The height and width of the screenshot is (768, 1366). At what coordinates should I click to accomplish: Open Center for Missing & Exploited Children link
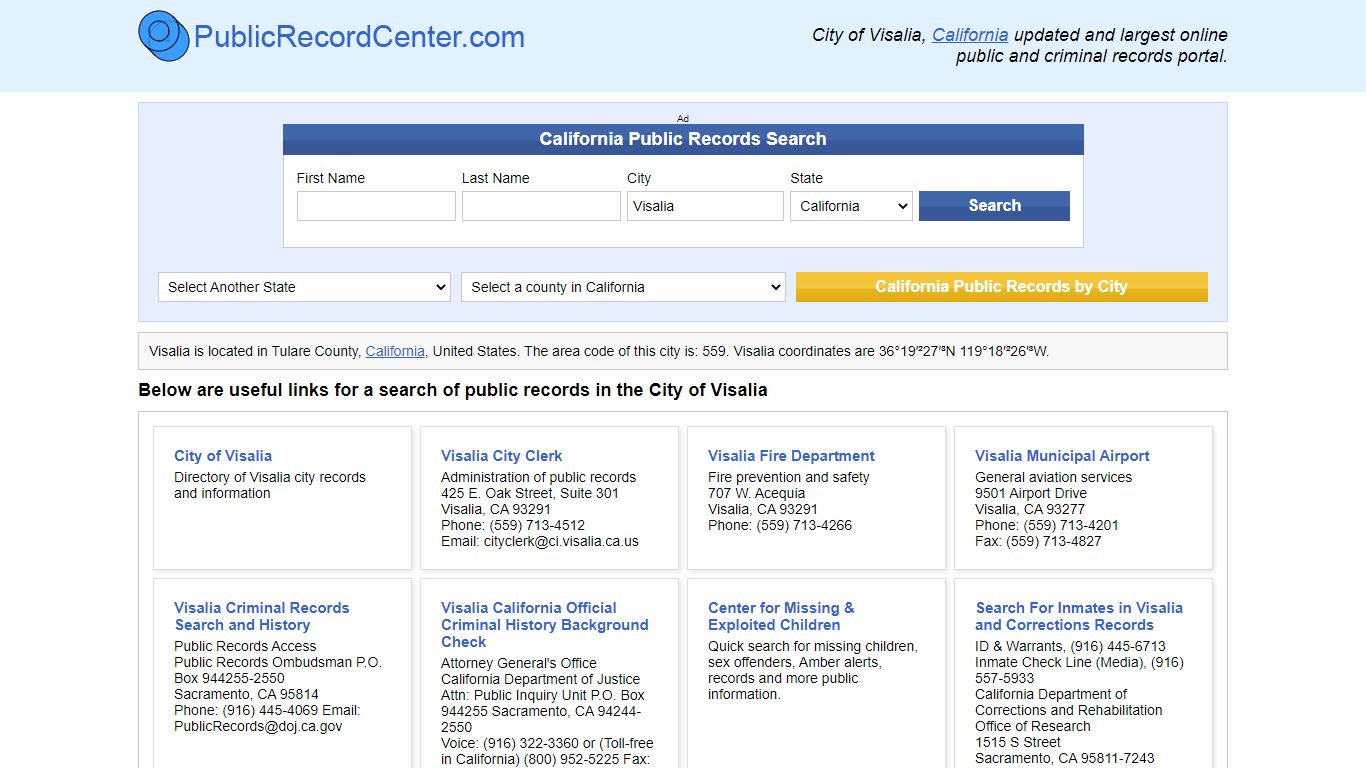pyautogui.click(x=781, y=616)
